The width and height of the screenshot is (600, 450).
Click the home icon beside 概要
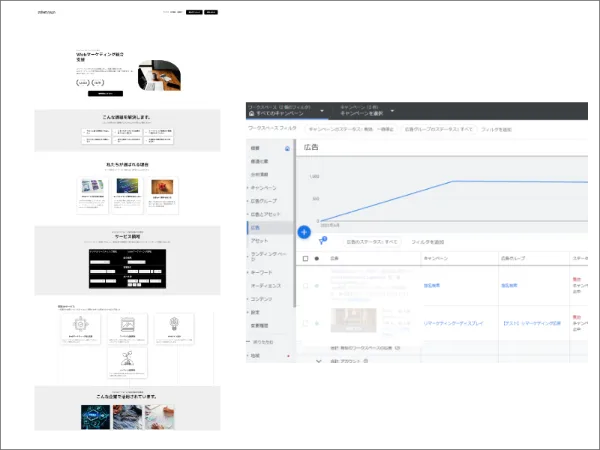pos(289,148)
